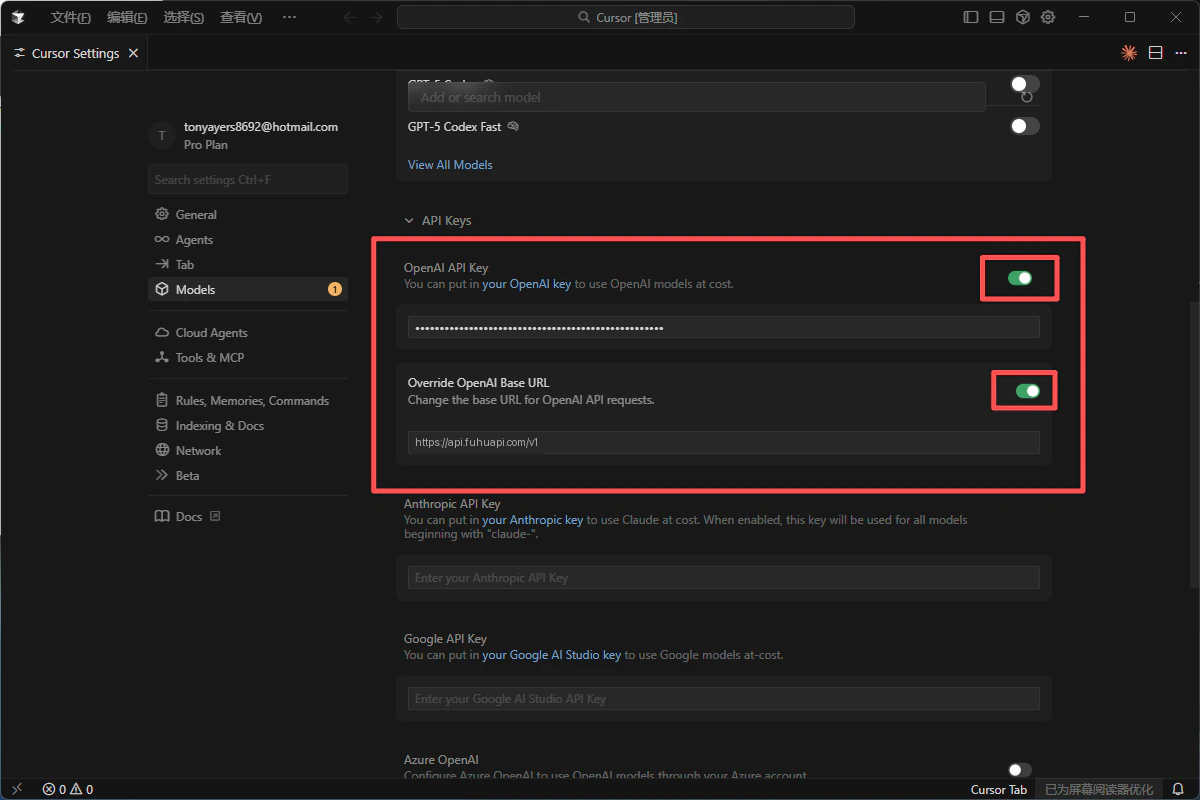Click the Network globe icon in sidebar
1200x800 pixels.
click(x=162, y=450)
